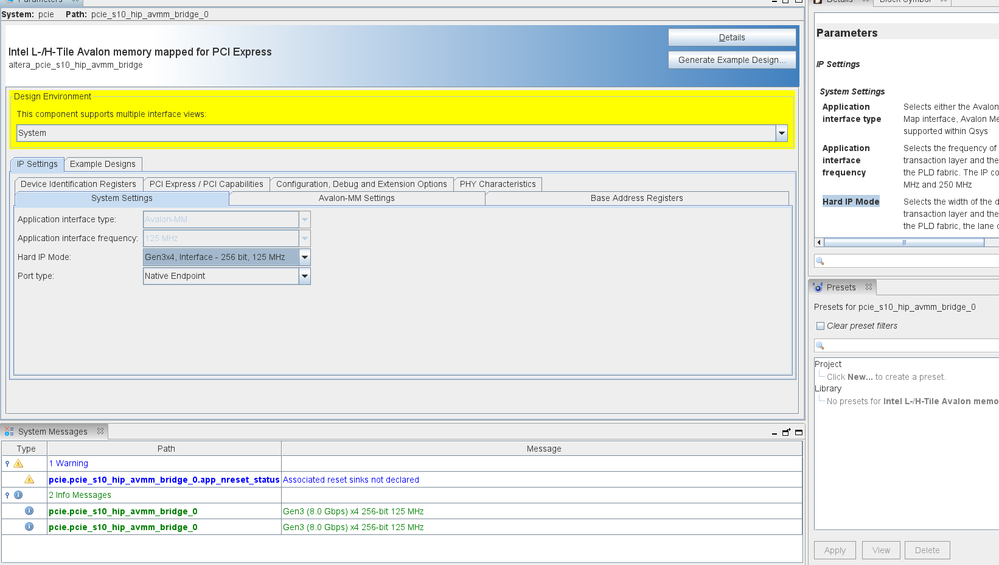
Task: Click the Details button
Action: point(731,37)
